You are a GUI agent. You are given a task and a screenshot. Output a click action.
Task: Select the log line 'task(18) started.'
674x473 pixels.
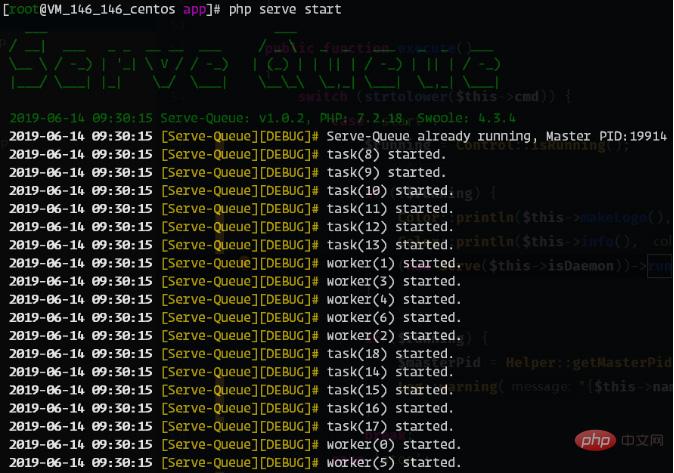click(232, 353)
